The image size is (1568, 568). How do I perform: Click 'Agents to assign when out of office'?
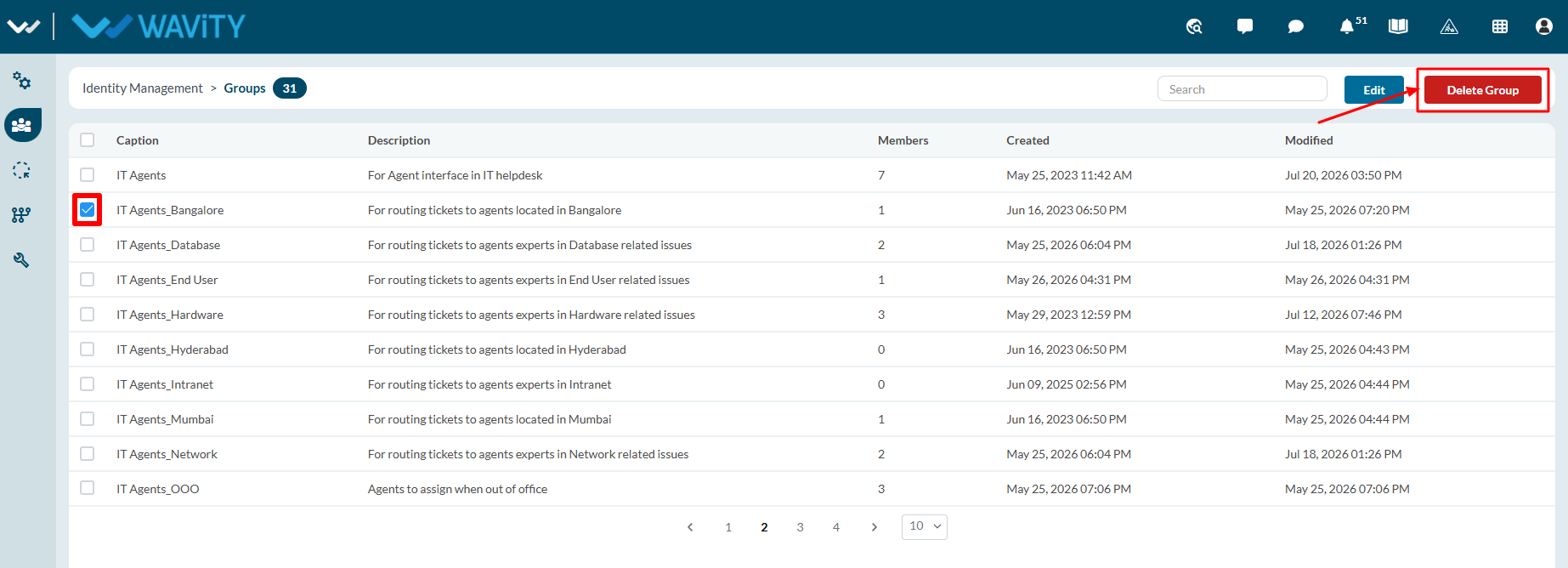click(x=457, y=489)
